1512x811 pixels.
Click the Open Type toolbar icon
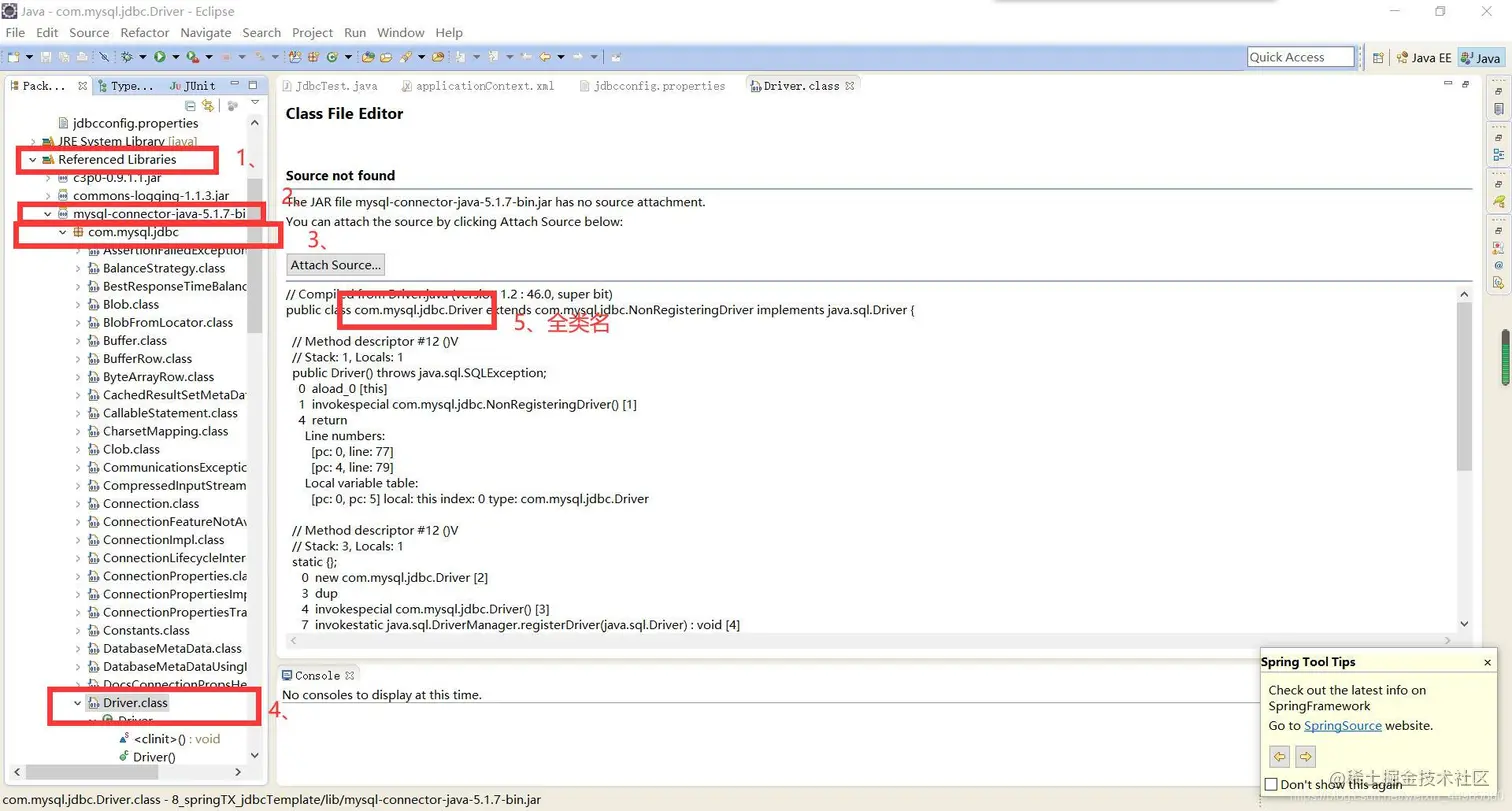pyautogui.click(x=367, y=57)
